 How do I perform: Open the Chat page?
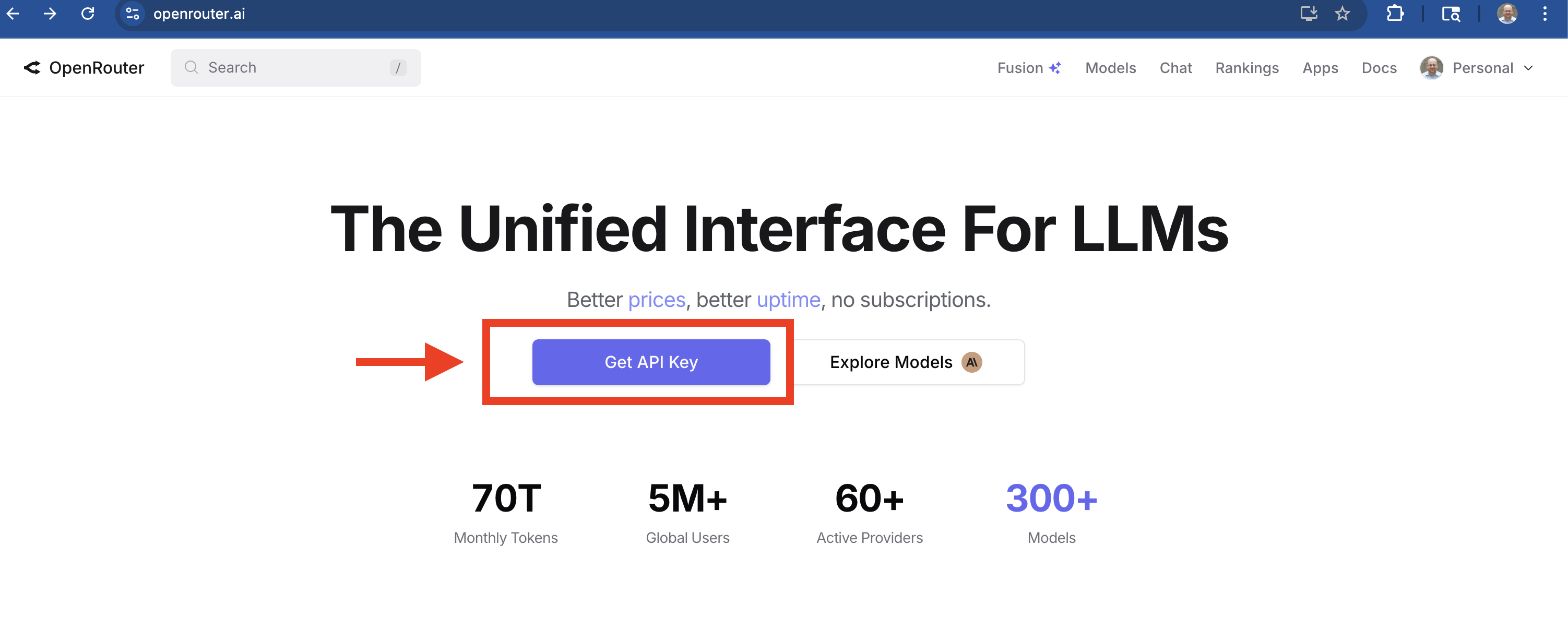click(1175, 67)
